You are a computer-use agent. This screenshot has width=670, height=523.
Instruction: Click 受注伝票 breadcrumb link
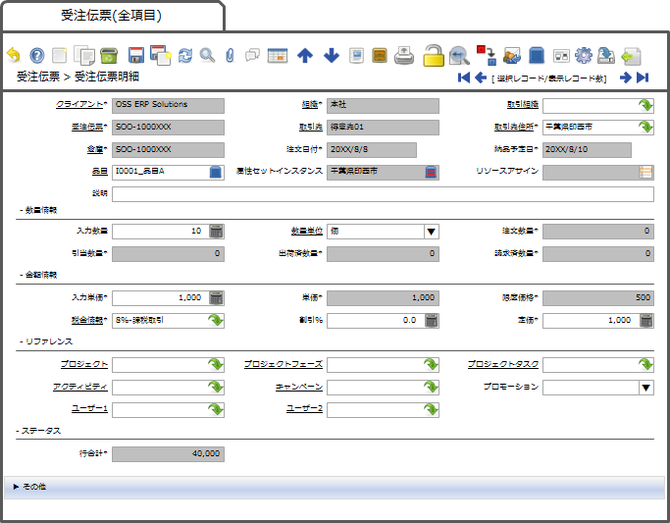(38, 77)
